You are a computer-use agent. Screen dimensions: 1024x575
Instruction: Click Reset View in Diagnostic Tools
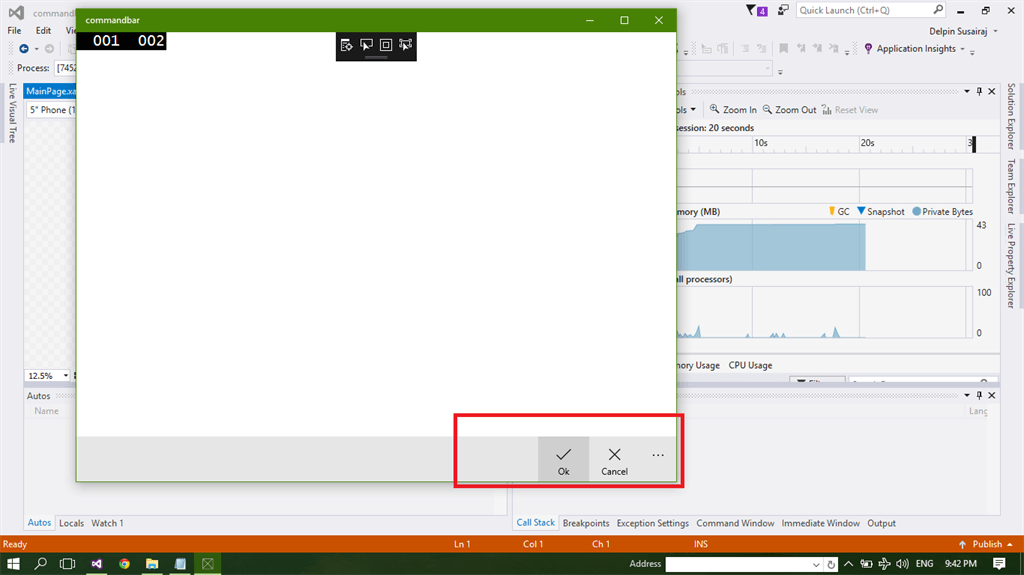tap(850, 110)
